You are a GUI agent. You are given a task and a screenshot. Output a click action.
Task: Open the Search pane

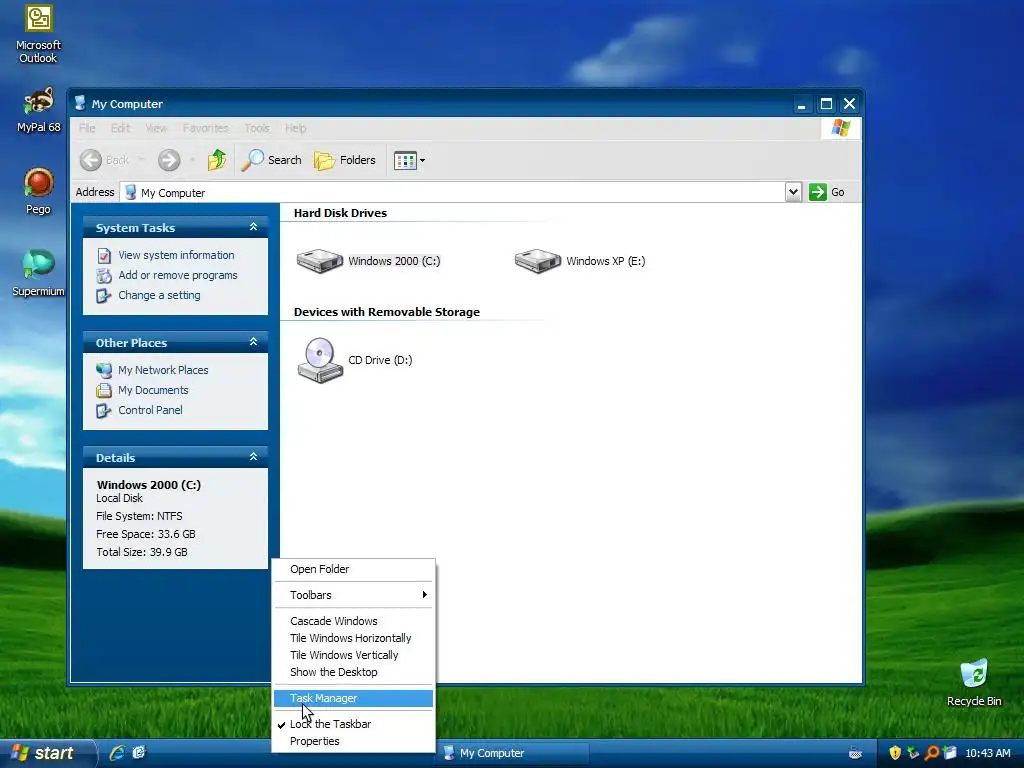(271, 160)
